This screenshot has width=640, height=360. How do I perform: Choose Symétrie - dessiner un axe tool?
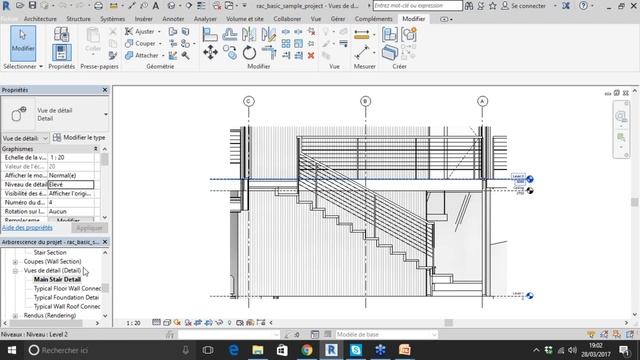pos(268,34)
